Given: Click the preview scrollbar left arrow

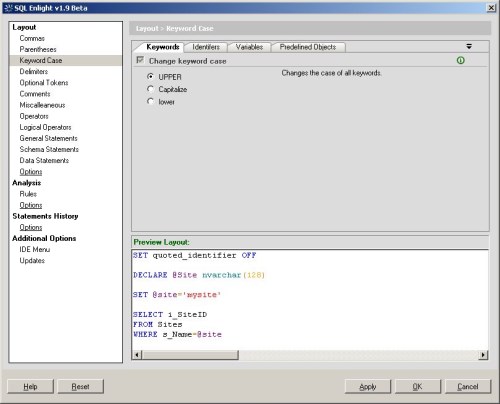Looking at the screenshot, I should pyautogui.click(x=137, y=355).
